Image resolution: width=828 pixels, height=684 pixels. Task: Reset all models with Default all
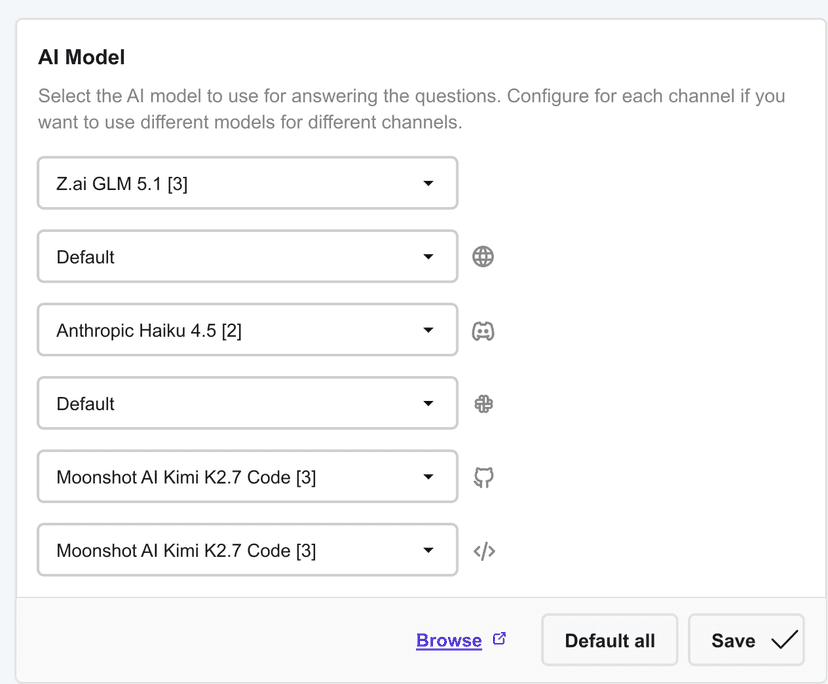point(609,640)
